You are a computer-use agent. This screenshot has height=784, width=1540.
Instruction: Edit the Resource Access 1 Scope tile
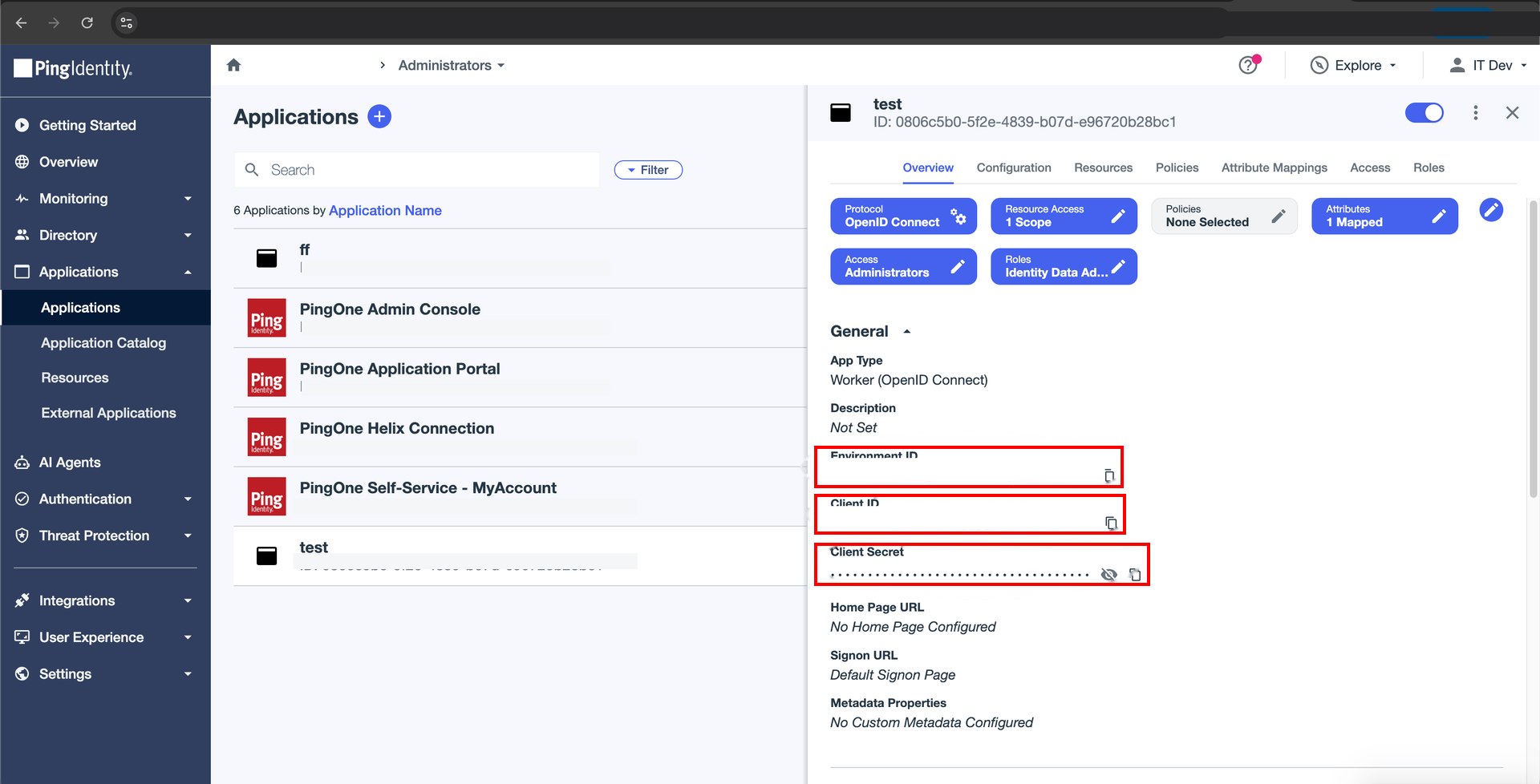tap(1064, 216)
